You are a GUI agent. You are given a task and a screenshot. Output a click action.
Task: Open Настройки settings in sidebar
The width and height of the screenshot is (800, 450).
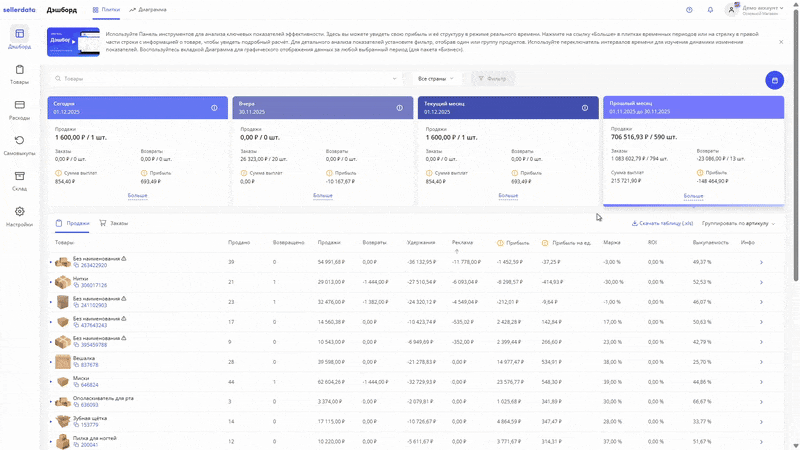coord(19,216)
